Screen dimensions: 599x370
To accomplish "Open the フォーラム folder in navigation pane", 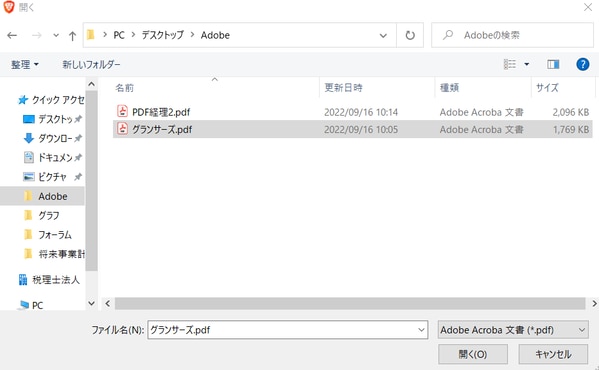I will pos(55,235).
